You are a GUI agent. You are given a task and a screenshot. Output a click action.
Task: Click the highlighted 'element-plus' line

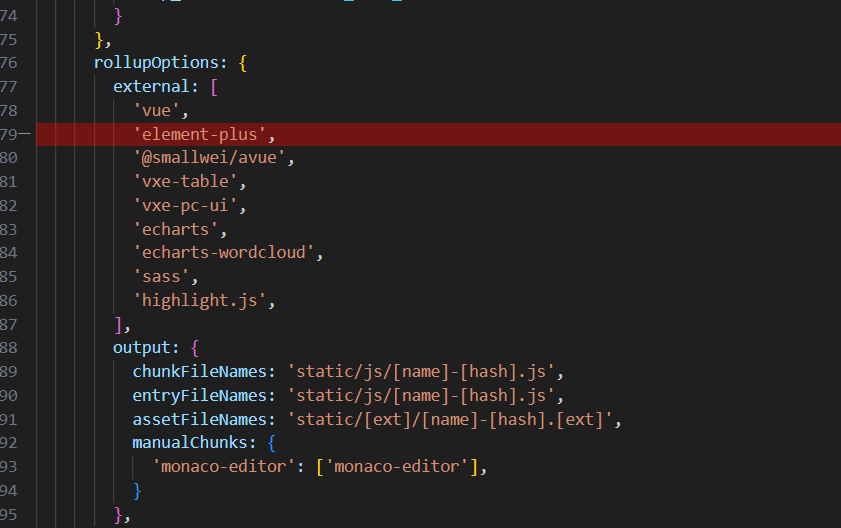pyautogui.click(x=203, y=134)
